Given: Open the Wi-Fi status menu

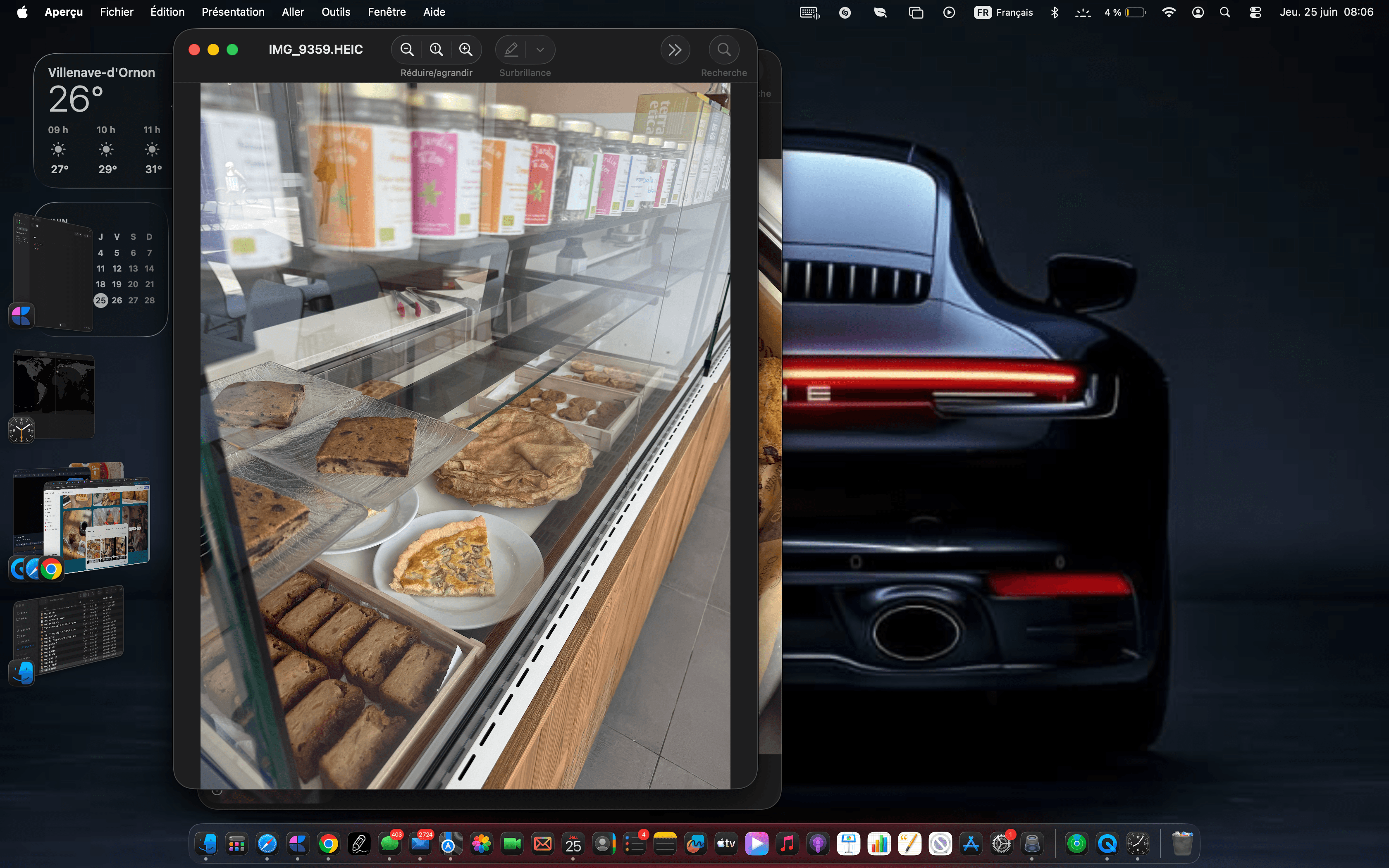Looking at the screenshot, I should 1169,12.
